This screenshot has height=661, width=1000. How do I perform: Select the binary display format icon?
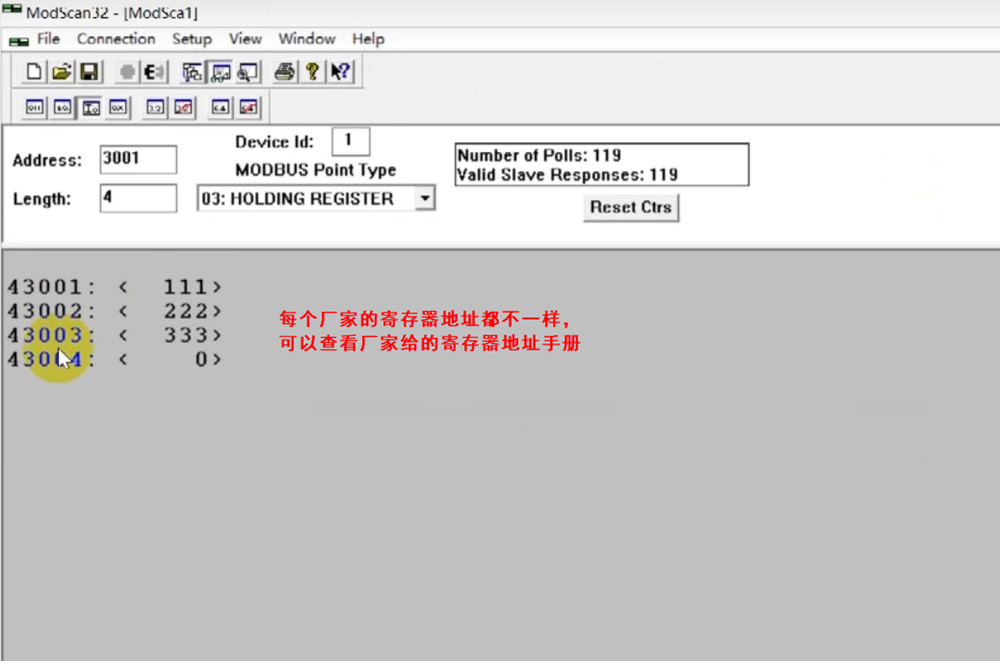click(35, 107)
